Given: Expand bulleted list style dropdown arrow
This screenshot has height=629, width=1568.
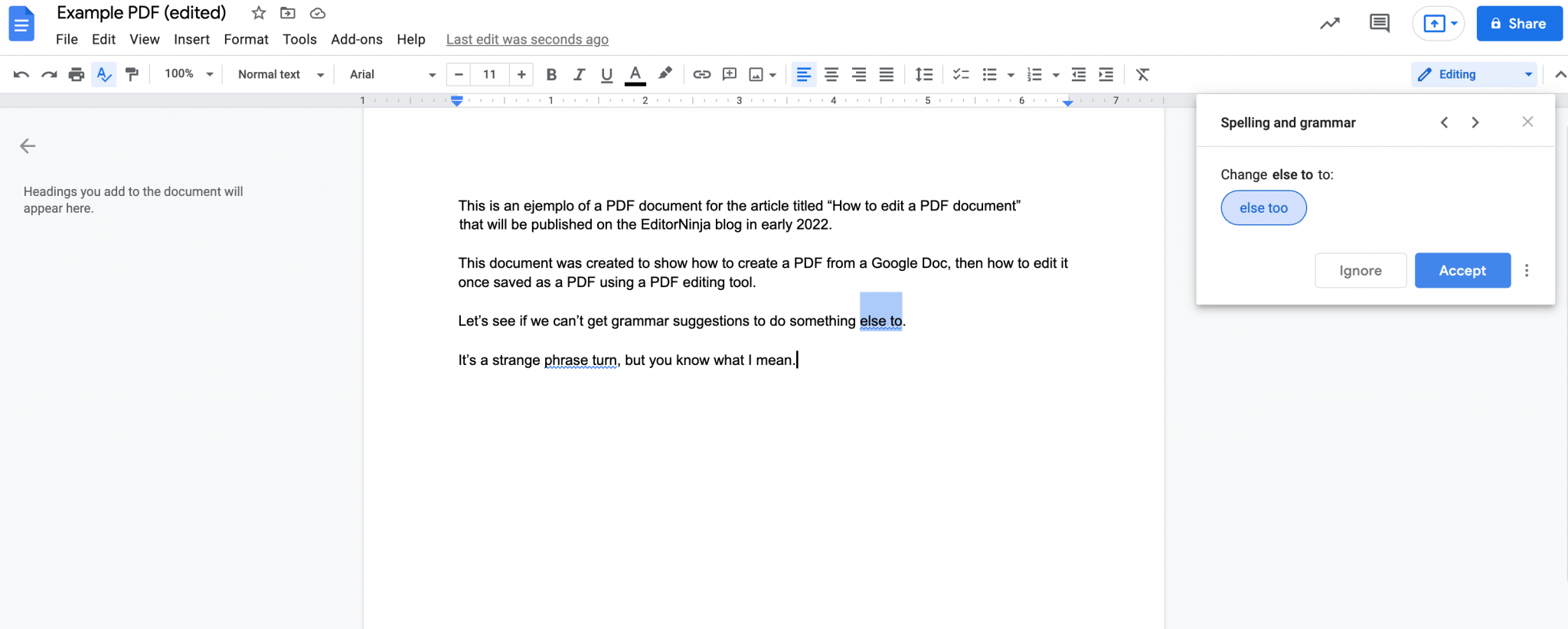Looking at the screenshot, I should 1011,75.
